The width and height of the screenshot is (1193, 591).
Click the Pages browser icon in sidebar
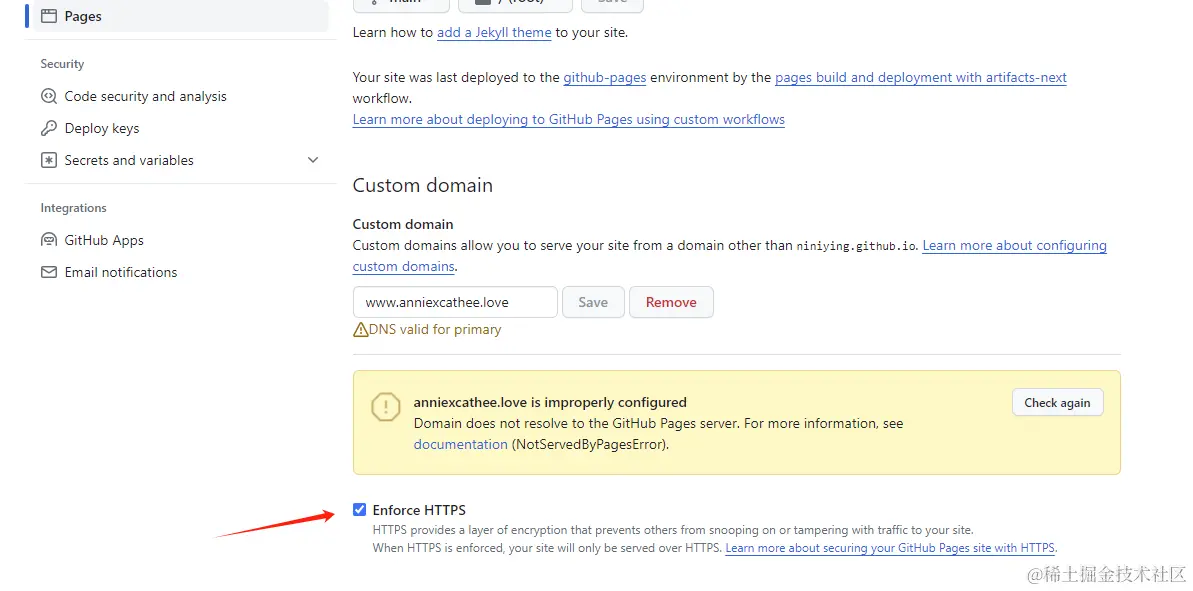pos(49,16)
